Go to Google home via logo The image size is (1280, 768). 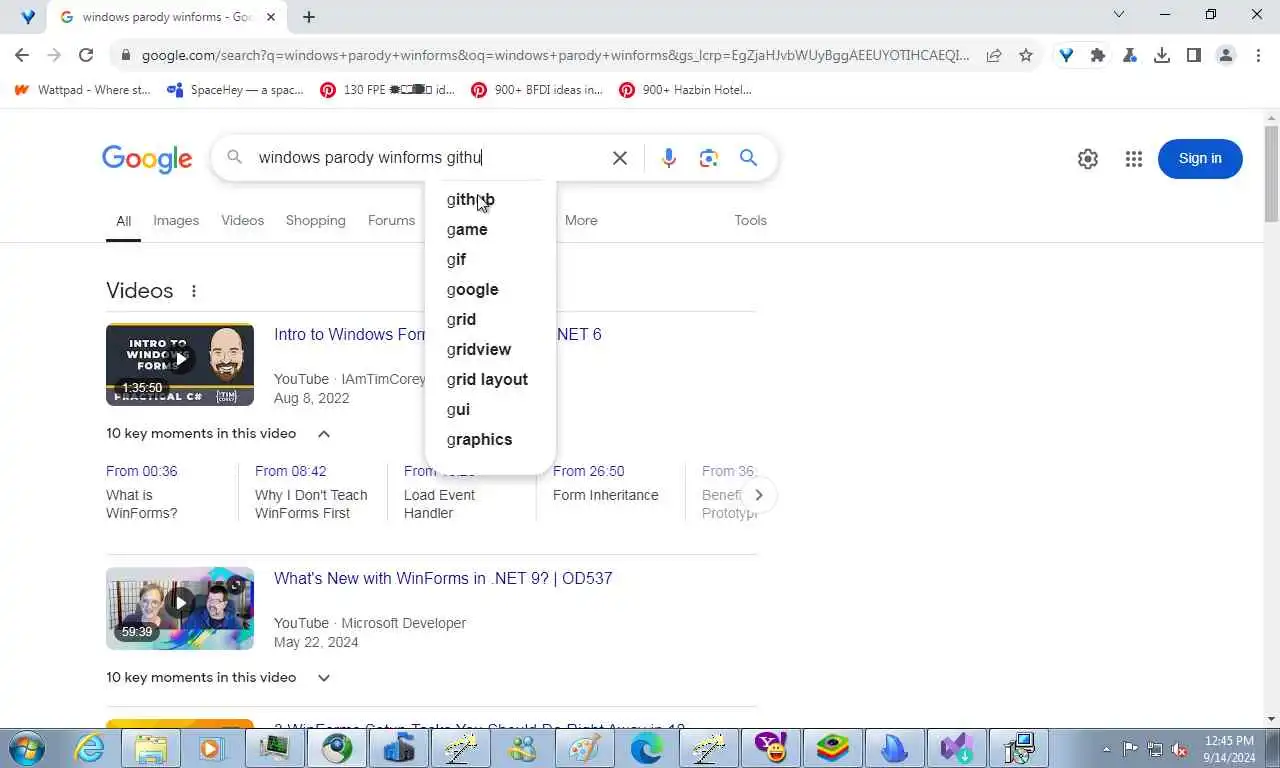[x=147, y=159]
